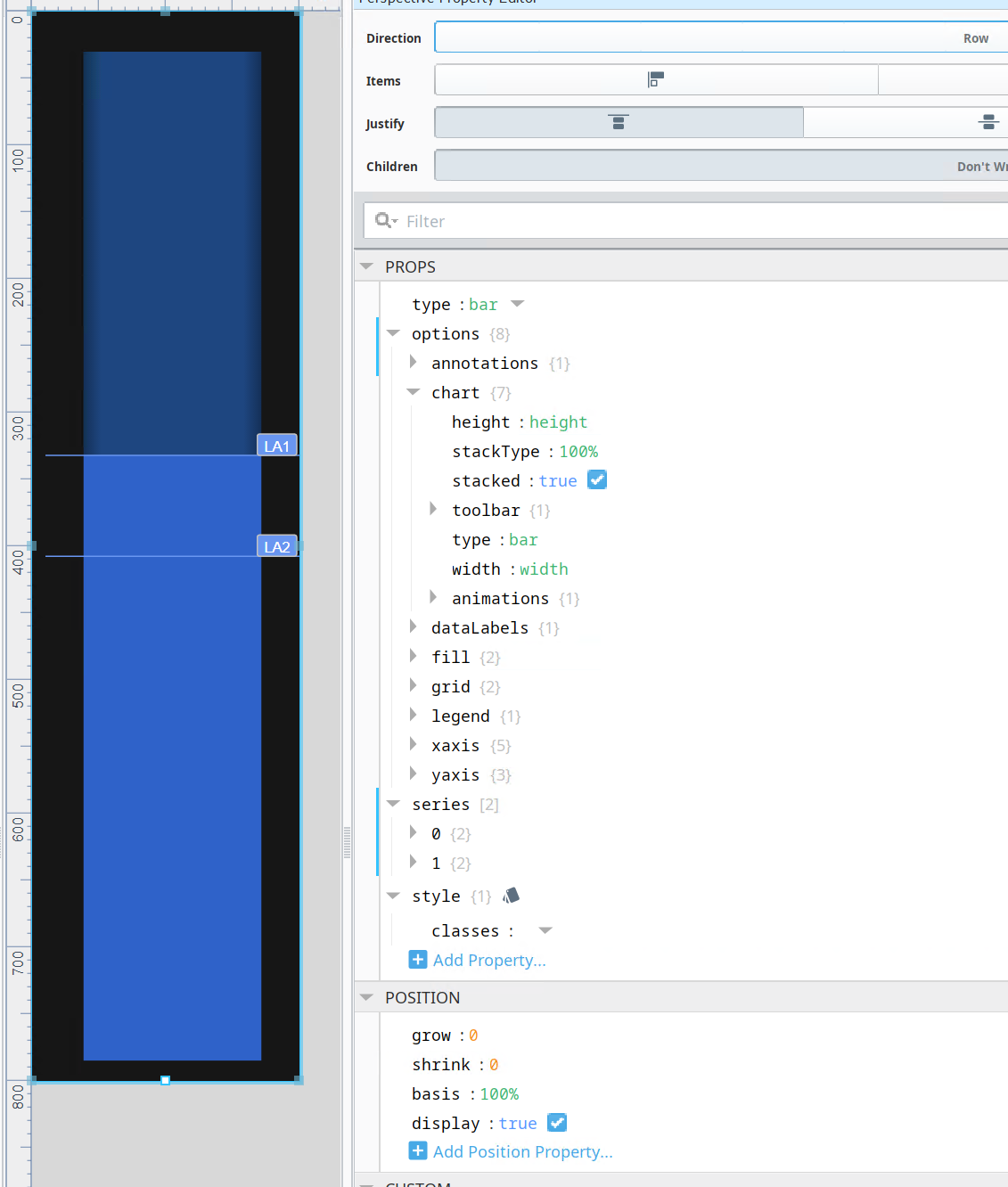The image size is (1008, 1187).
Task: Click the bottom-center resize handle of chart
Action: click(x=165, y=1080)
